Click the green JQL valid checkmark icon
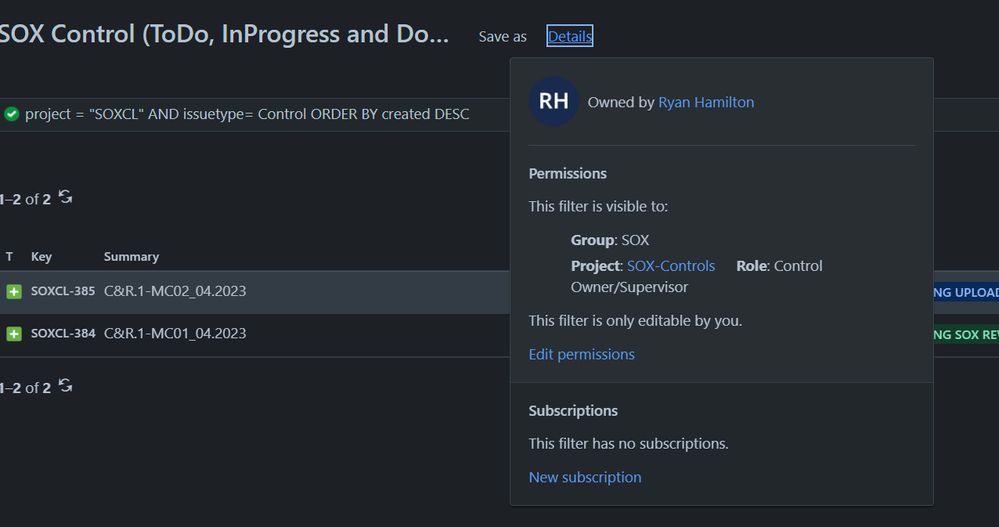The width and height of the screenshot is (999, 527). tap(11, 114)
